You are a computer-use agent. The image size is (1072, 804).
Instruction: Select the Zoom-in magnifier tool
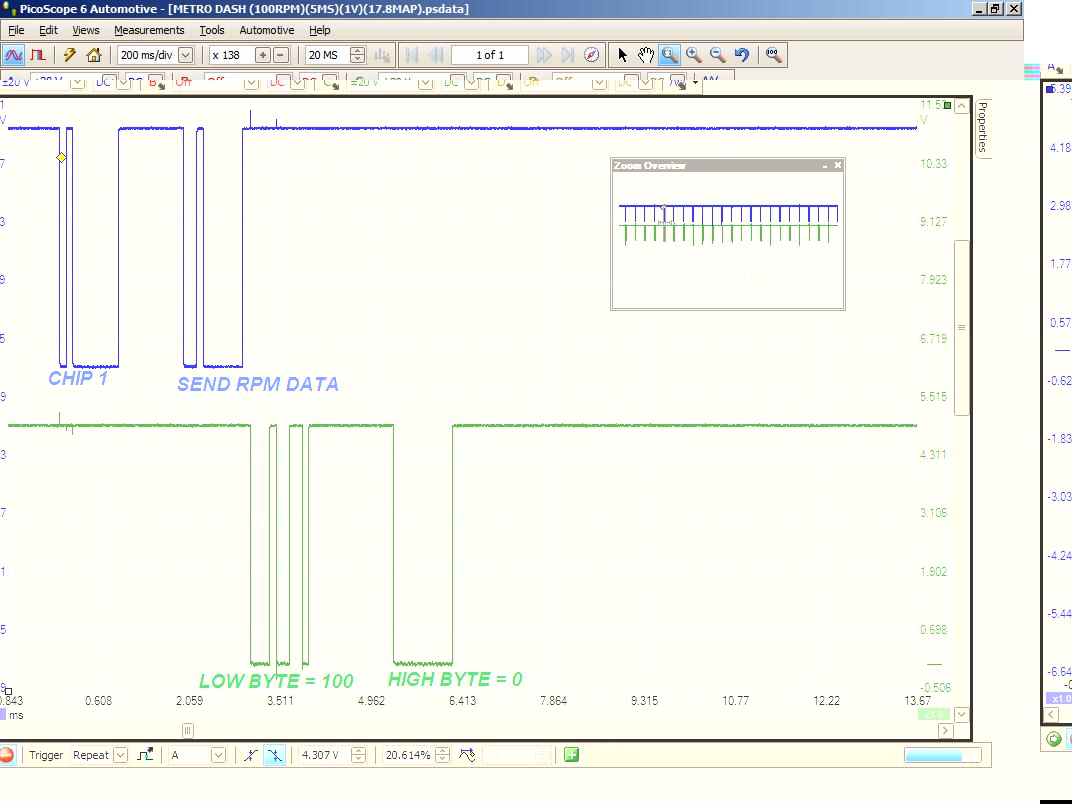click(x=693, y=55)
